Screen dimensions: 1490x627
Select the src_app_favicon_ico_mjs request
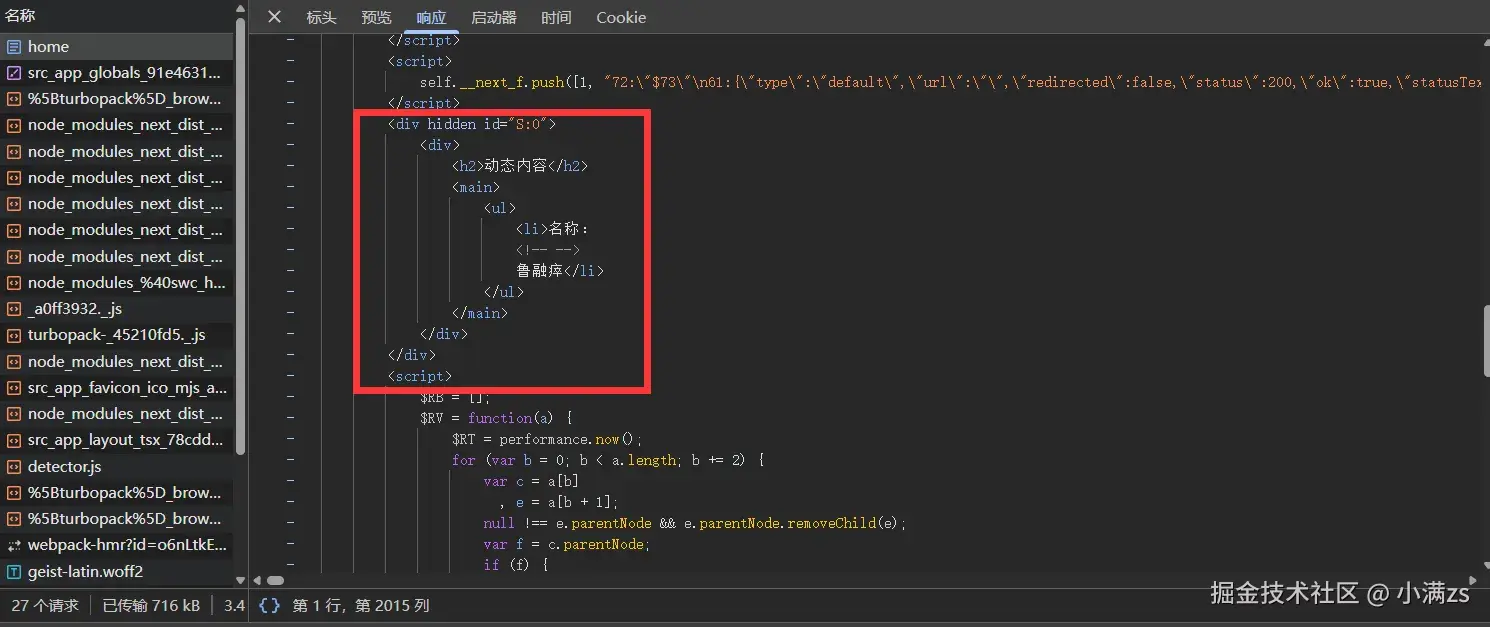pyautogui.click(x=117, y=388)
